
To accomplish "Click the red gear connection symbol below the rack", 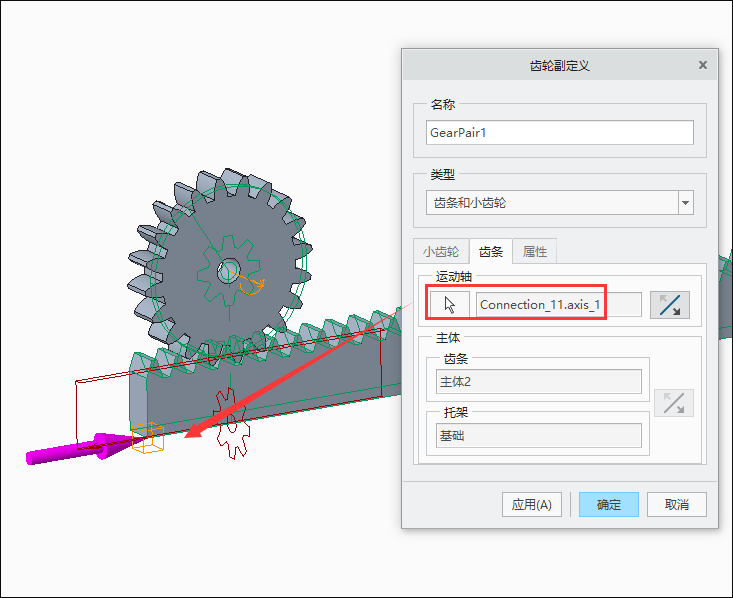I will pyautogui.click(x=232, y=424).
